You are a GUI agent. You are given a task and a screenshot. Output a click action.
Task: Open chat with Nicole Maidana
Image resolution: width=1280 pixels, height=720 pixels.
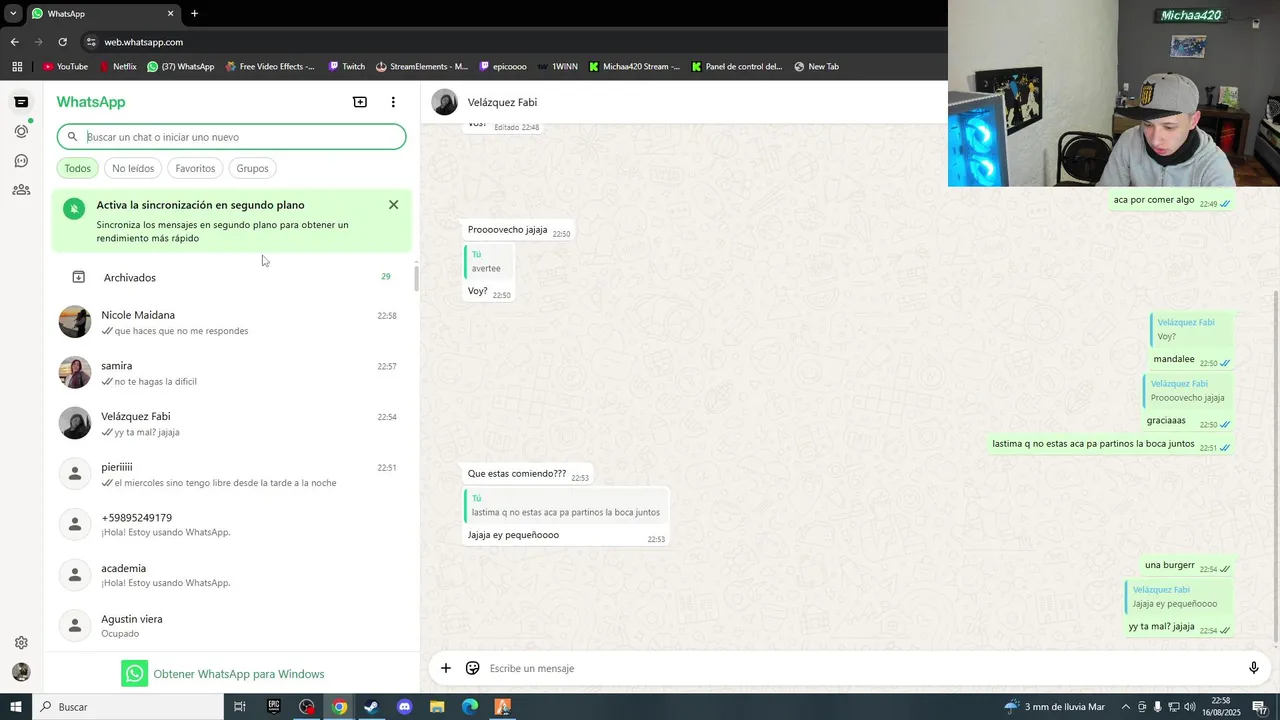click(x=231, y=322)
